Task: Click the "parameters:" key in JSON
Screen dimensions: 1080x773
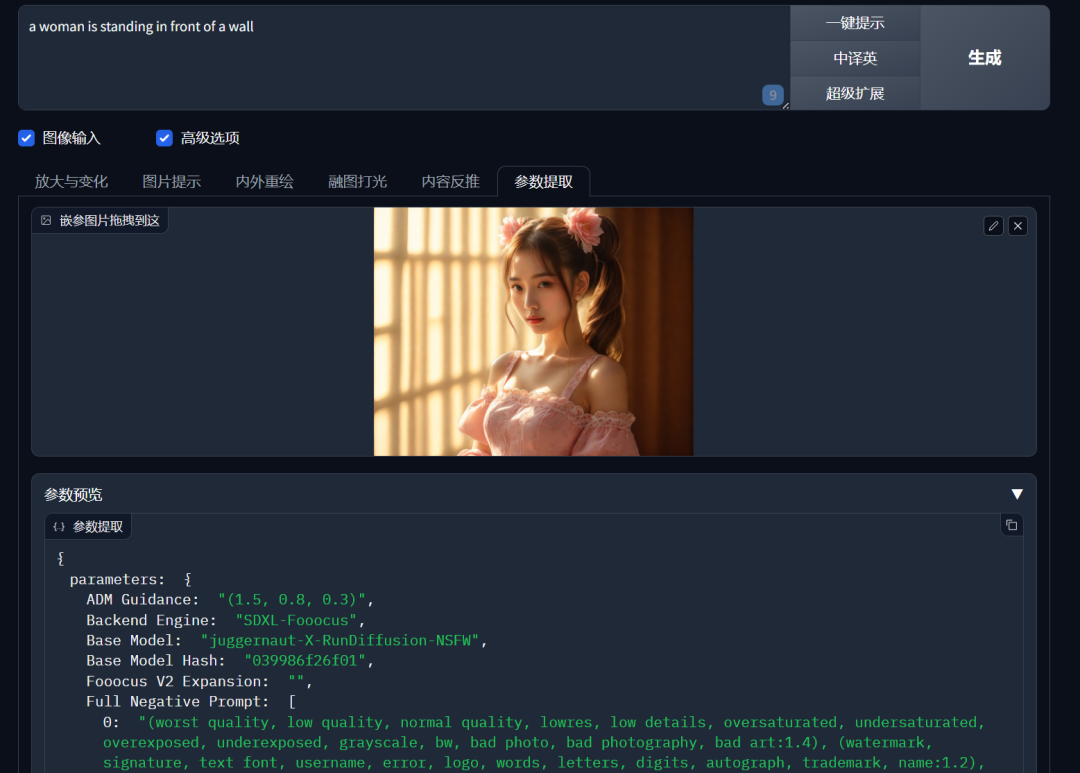Action: pyautogui.click(x=118, y=579)
